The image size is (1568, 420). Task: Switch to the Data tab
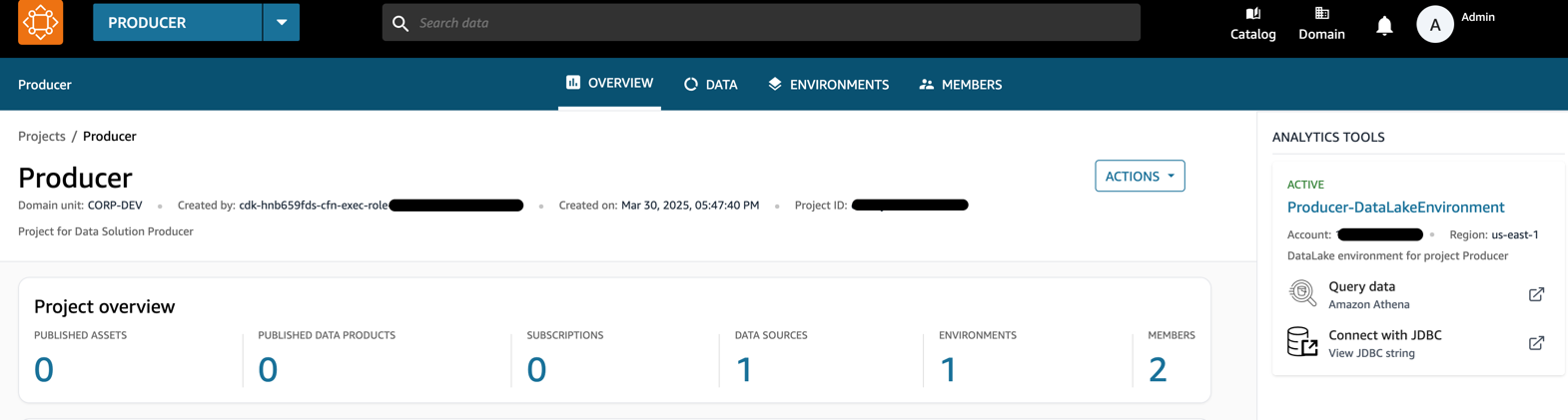point(711,85)
